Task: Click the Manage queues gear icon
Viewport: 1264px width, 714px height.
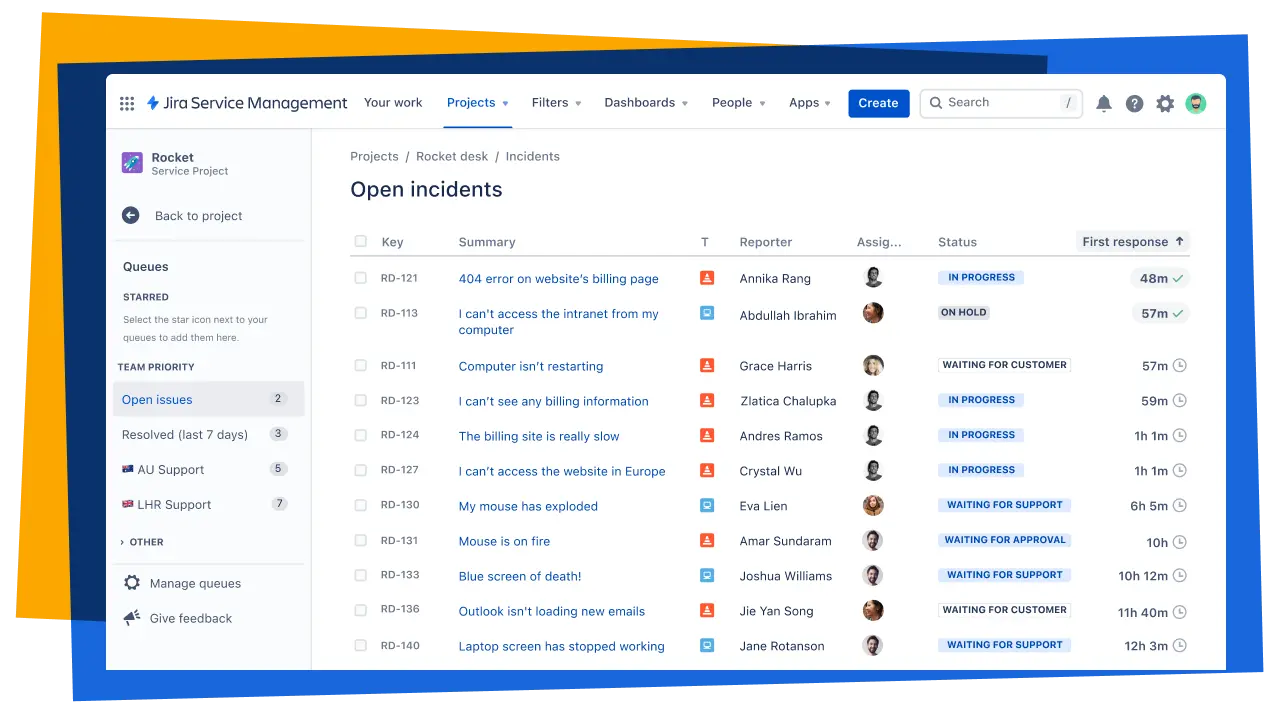Action: (x=132, y=583)
